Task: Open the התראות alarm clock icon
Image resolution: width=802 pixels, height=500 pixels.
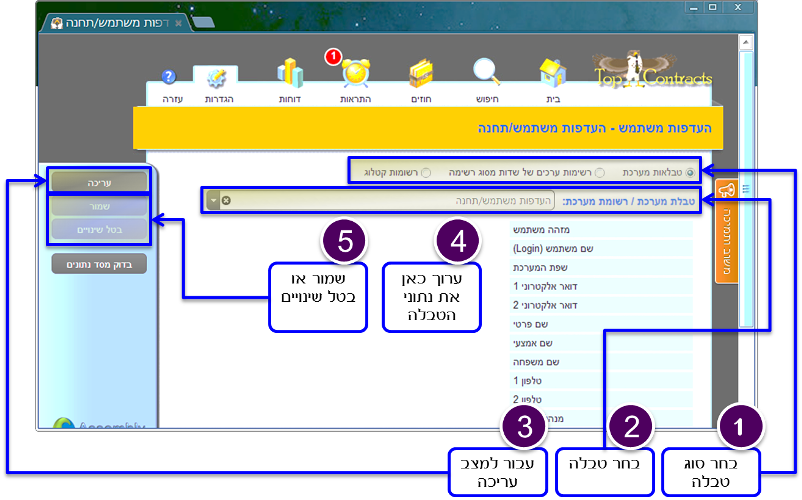Action: [x=355, y=73]
